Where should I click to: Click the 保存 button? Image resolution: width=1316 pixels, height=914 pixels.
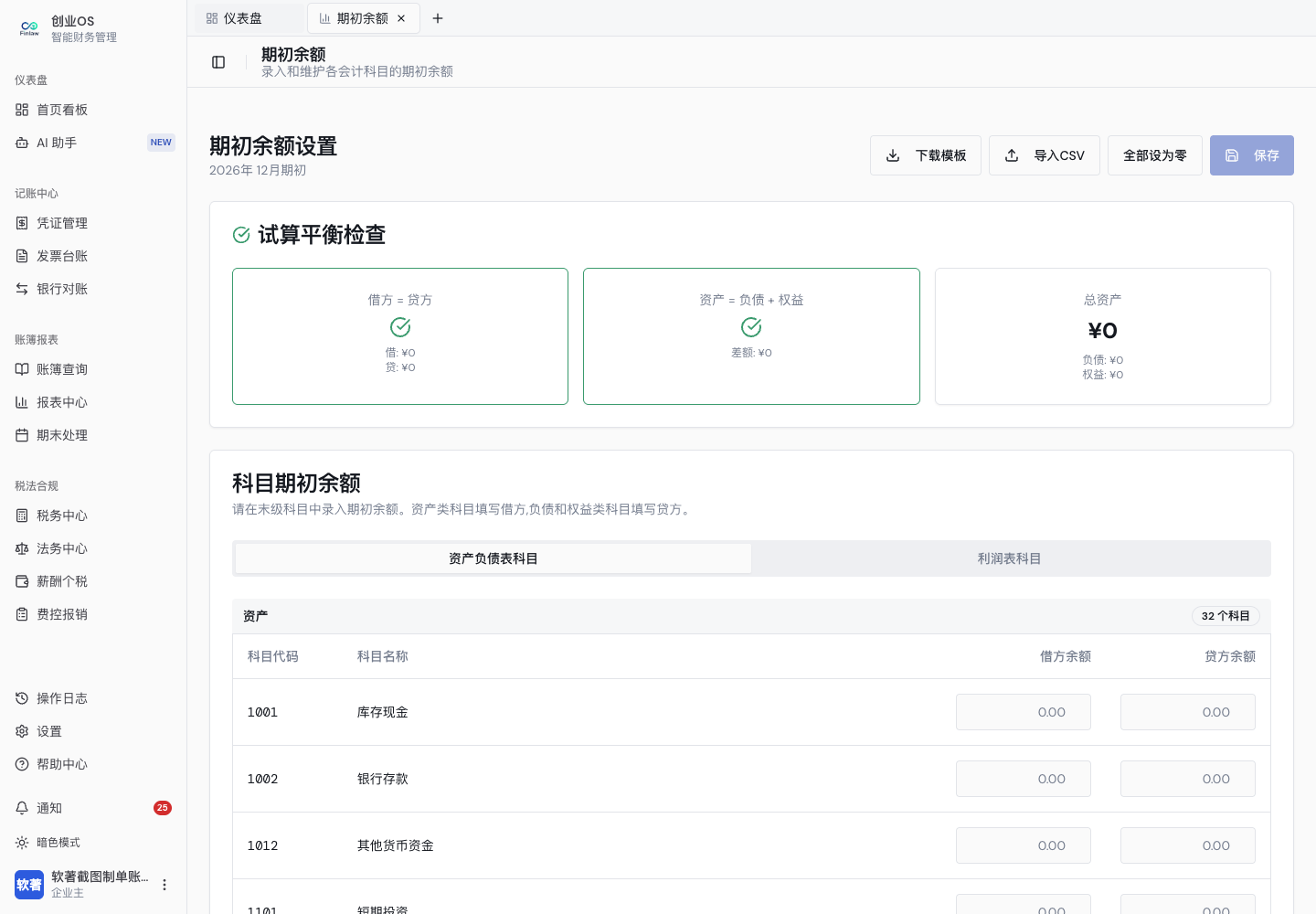click(x=1252, y=155)
